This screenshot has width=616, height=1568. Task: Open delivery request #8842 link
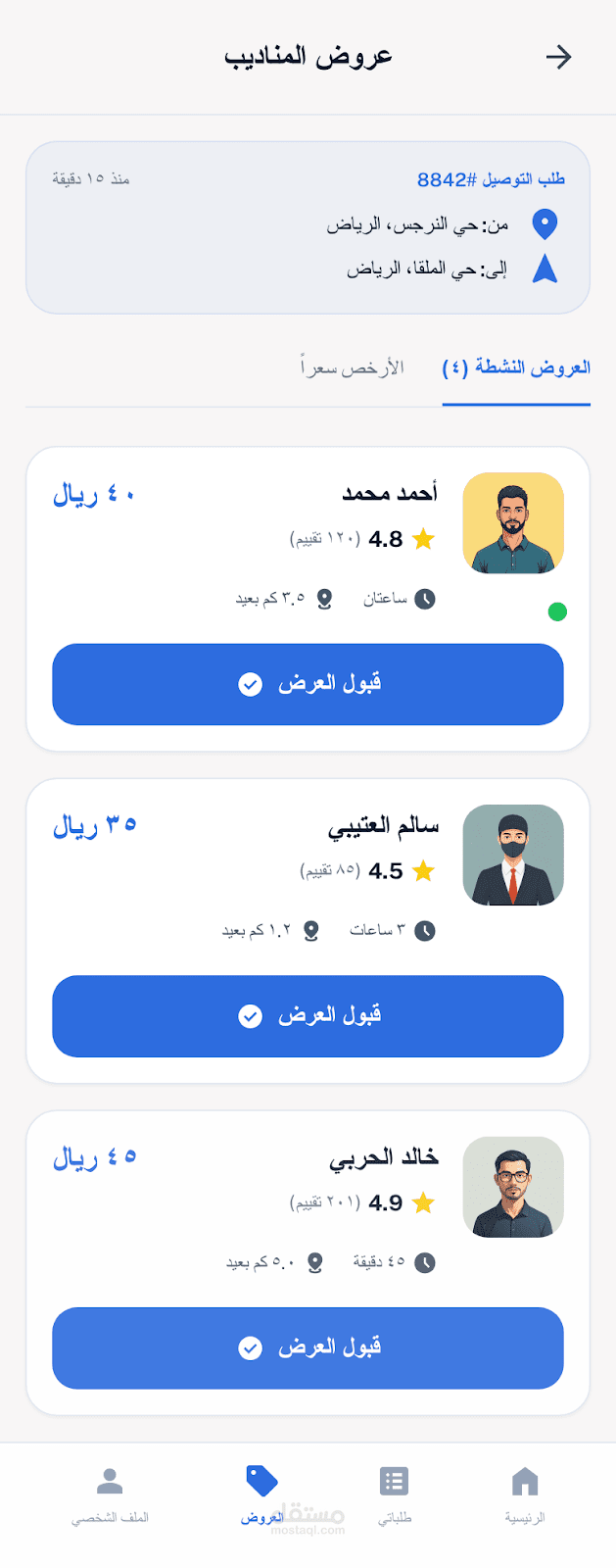click(x=491, y=179)
